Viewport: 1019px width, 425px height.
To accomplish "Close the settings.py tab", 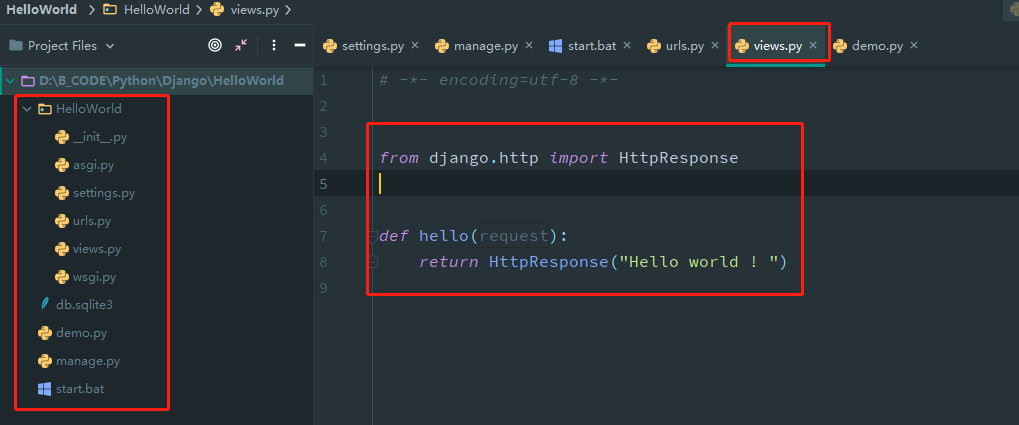I will tap(415, 45).
